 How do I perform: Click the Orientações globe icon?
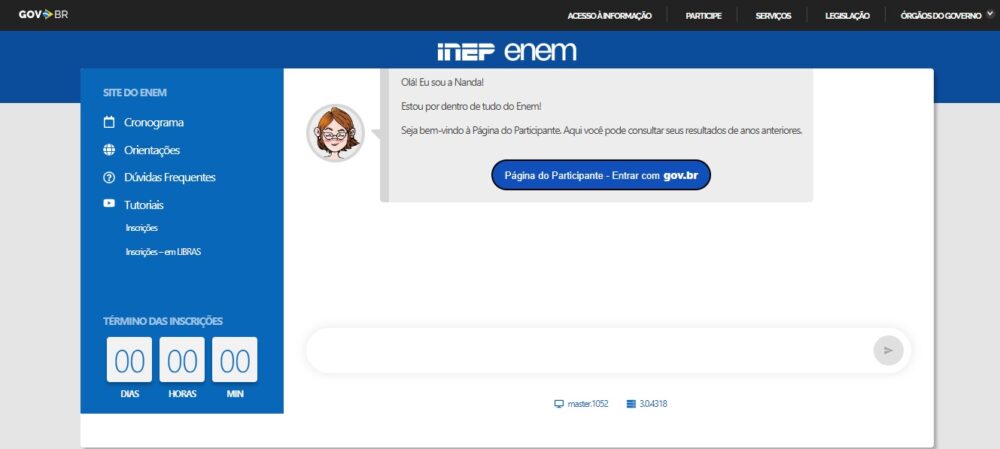coord(109,150)
